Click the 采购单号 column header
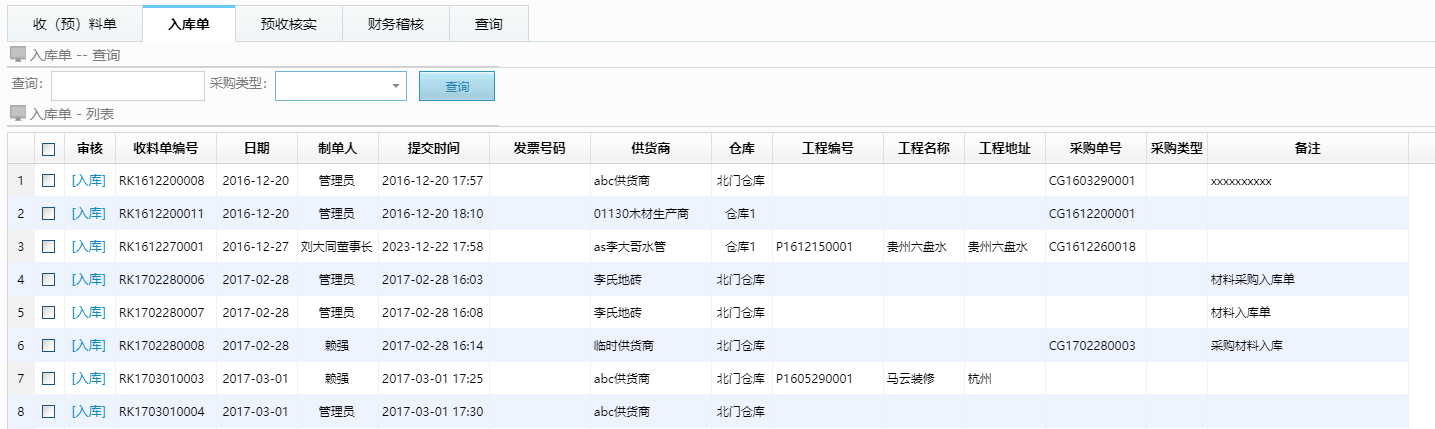Image resolution: width=1435 pixels, height=429 pixels. click(x=1096, y=148)
